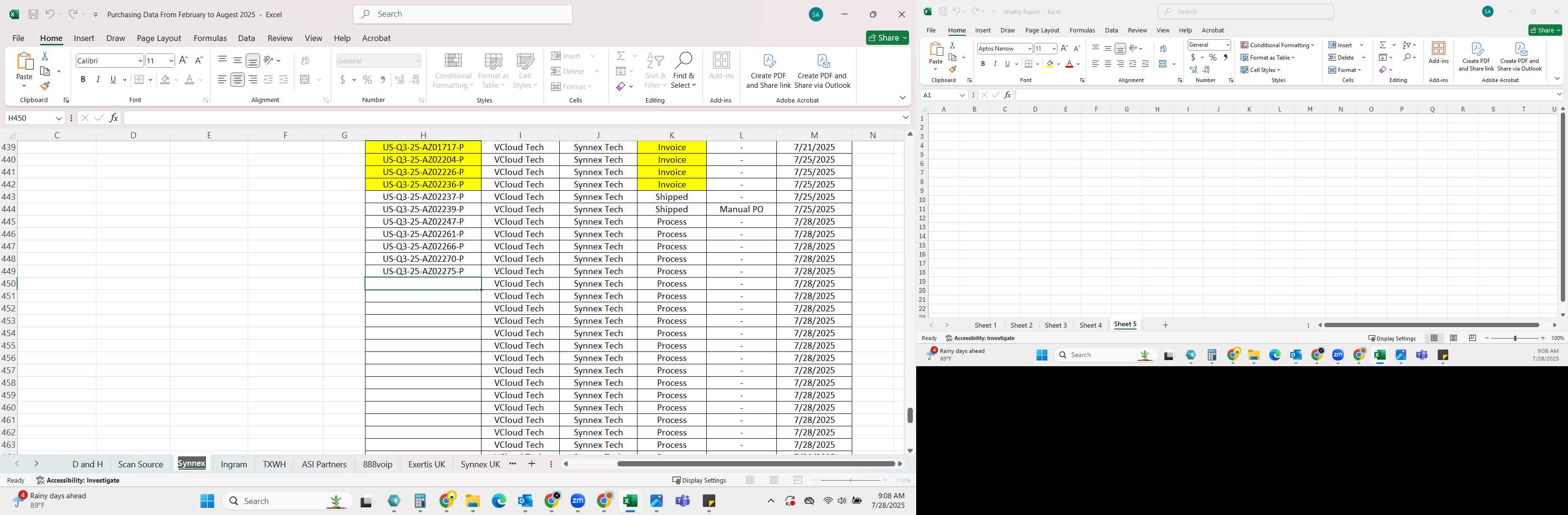
Task: Click vertical scrollbar thumb in Purchasing Data sheet
Action: tap(910, 415)
